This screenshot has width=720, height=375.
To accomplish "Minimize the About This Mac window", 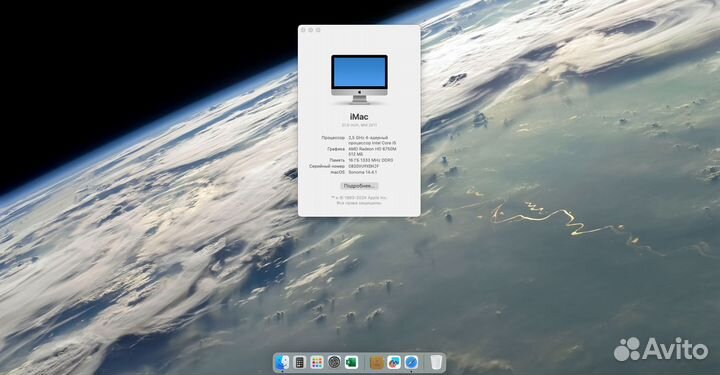I will coord(311,30).
